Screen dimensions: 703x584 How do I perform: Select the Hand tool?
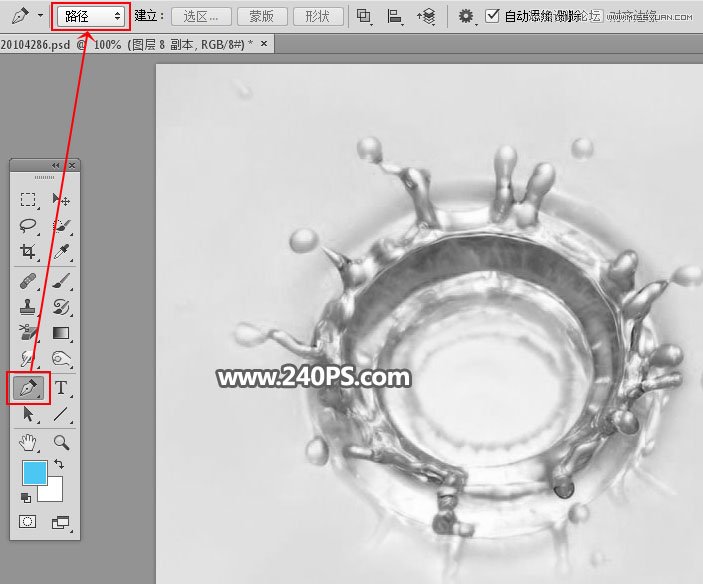(x=28, y=442)
